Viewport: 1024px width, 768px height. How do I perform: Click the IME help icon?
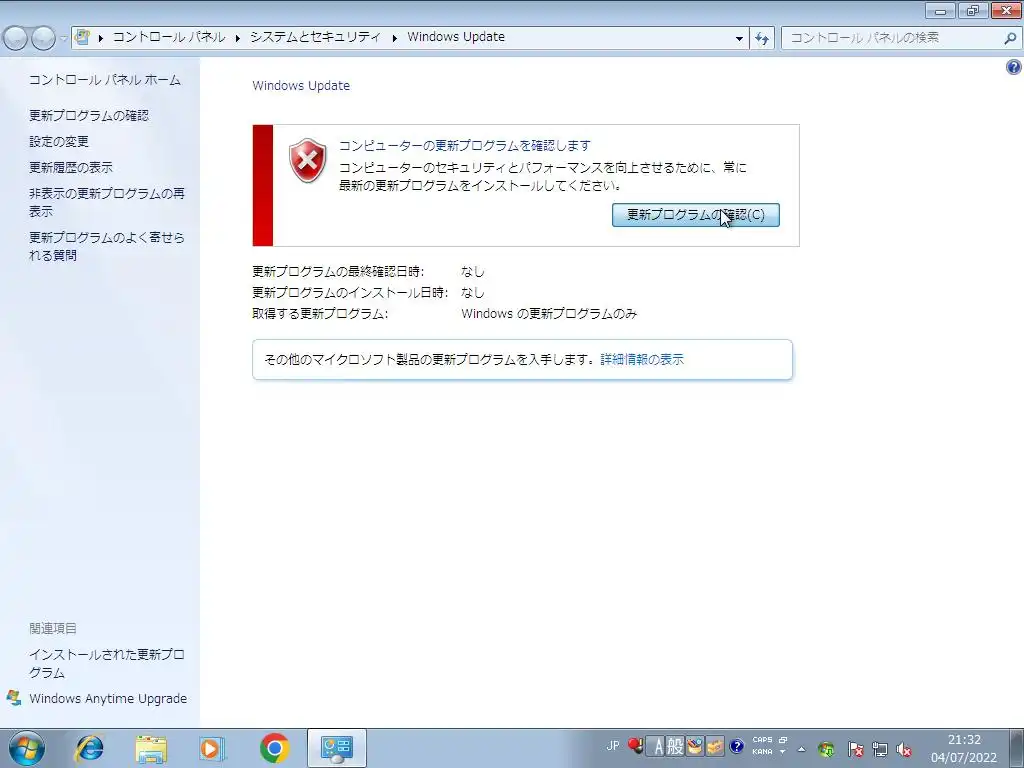point(737,746)
